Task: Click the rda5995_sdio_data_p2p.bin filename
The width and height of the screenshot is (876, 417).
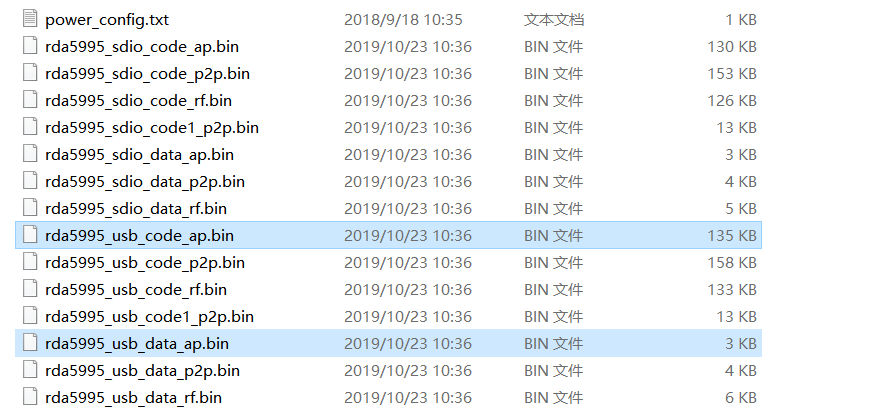Action: click(x=145, y=182)
